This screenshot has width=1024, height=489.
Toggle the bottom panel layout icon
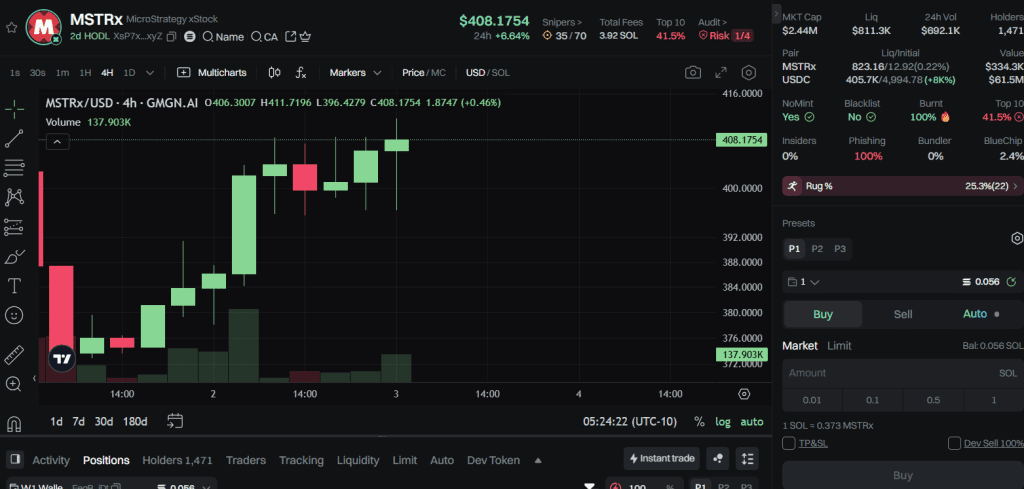[x=16, y=458]
